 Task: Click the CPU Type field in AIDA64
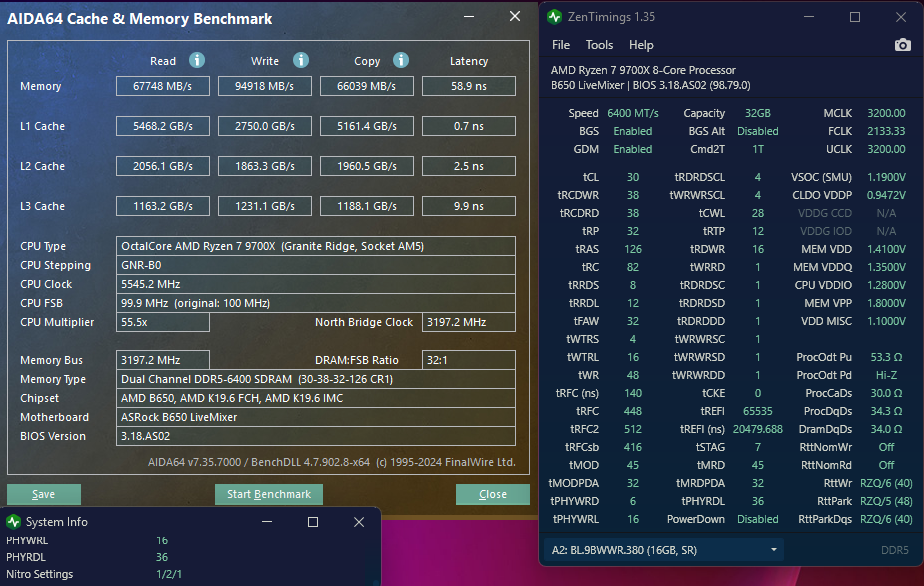[316, 246]
